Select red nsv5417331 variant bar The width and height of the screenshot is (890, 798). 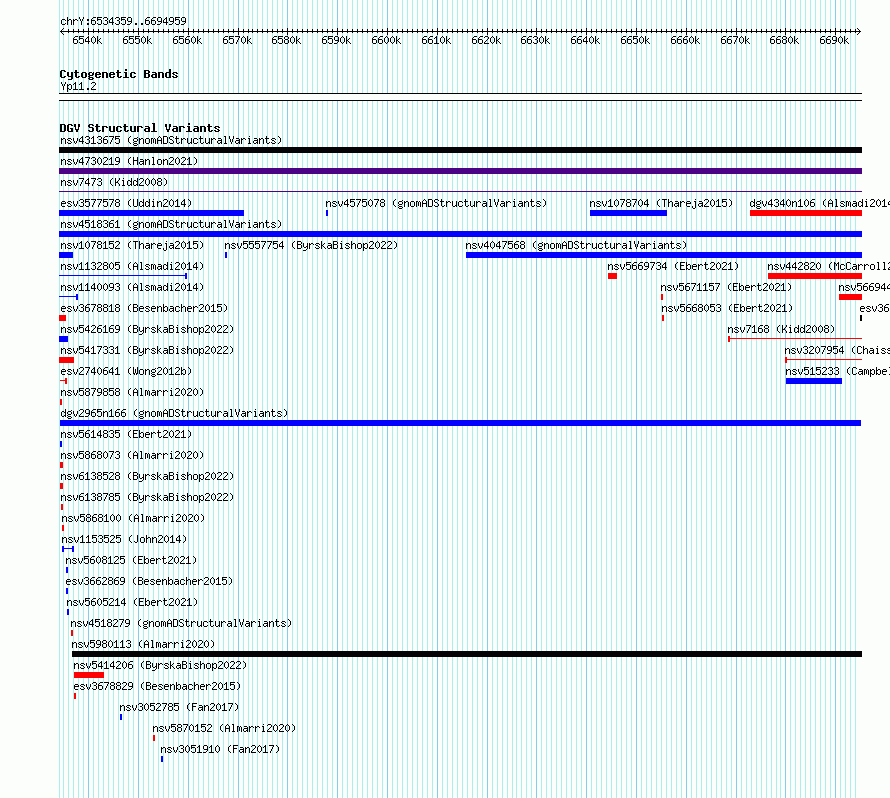[66, 360]
